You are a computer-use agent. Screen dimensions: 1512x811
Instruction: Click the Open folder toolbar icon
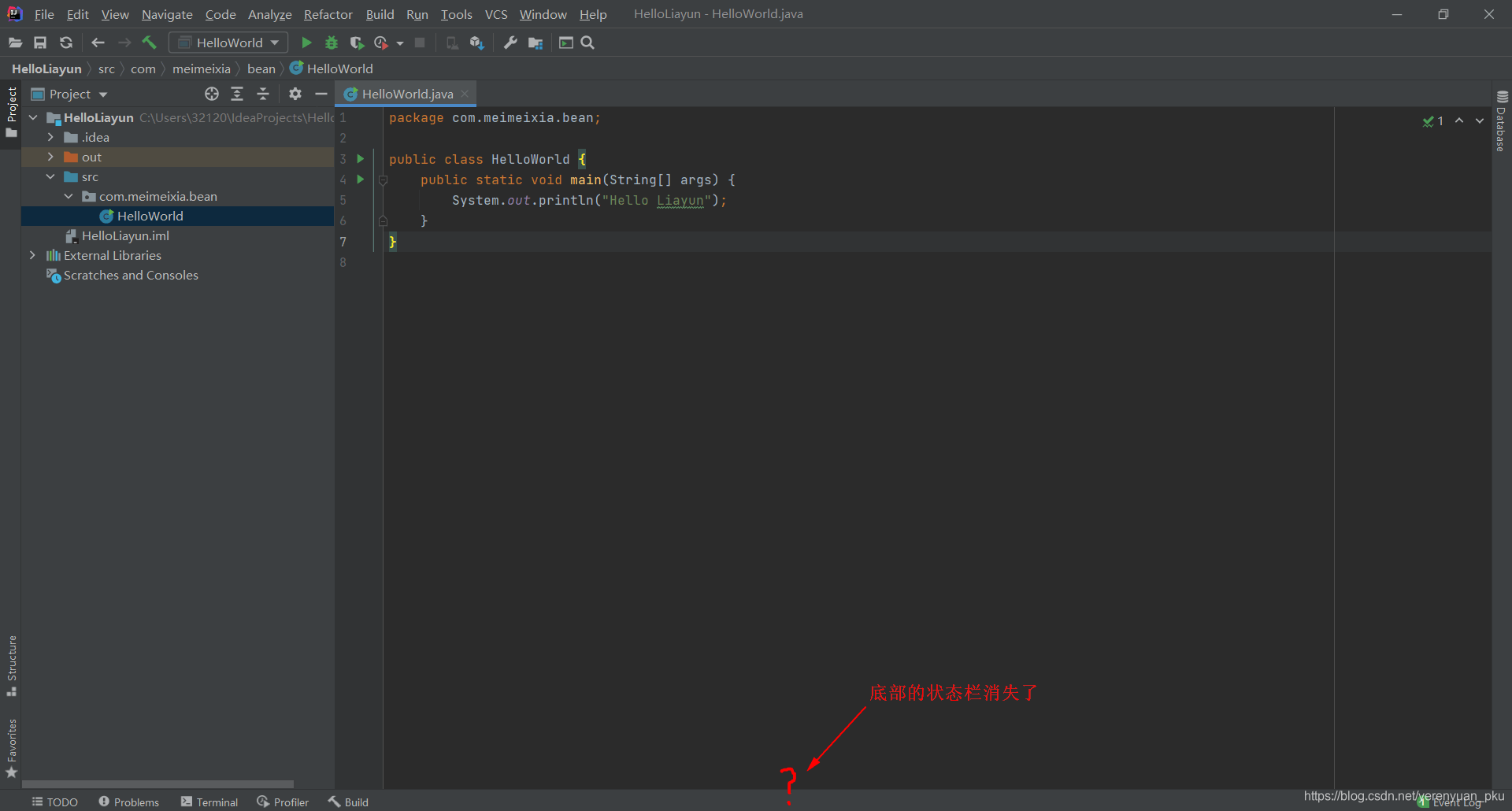click(15, 43)
